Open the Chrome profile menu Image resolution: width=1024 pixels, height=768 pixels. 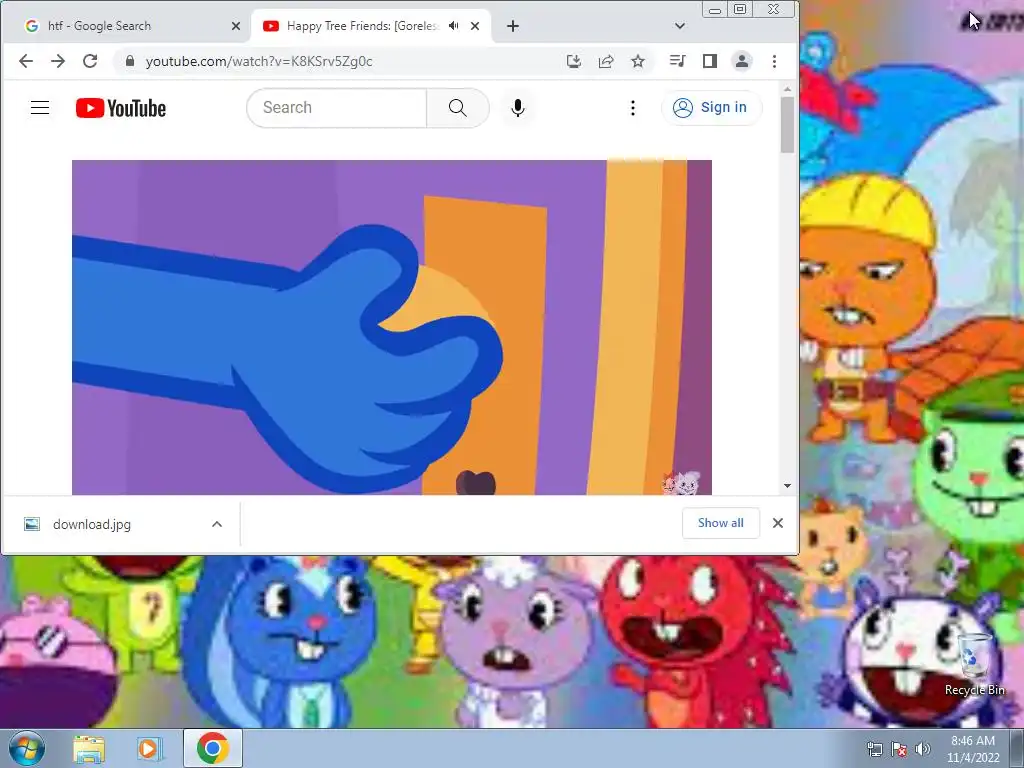coord(742,61)
